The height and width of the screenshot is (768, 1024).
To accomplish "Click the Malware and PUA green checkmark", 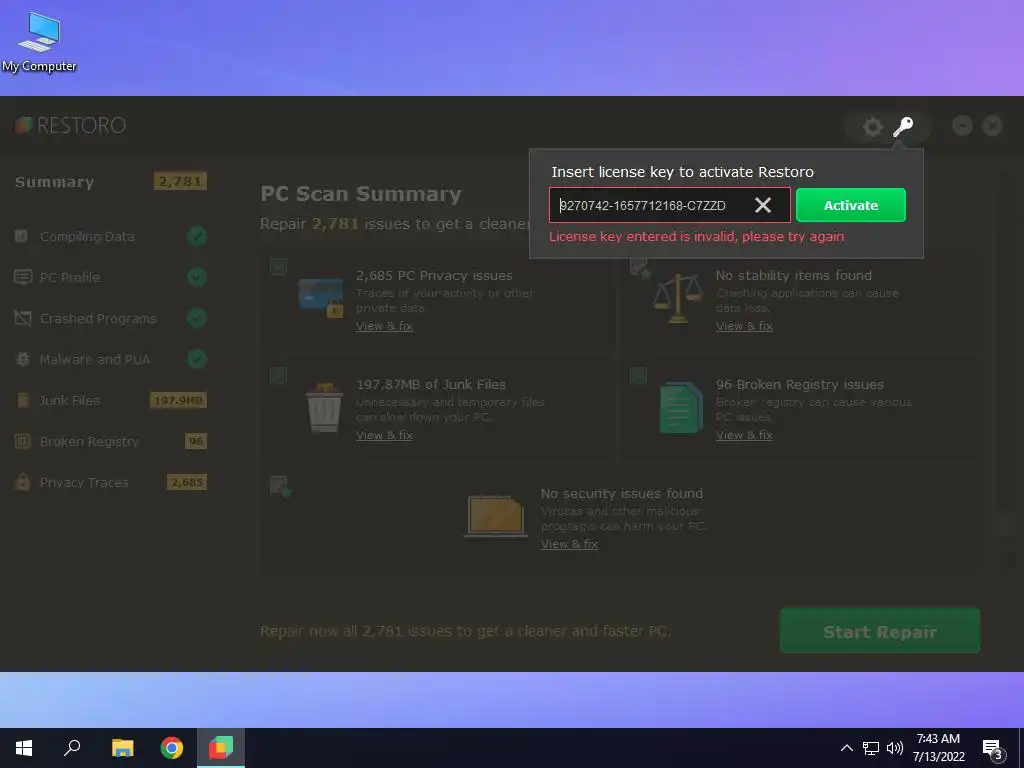I will [197, 359].
